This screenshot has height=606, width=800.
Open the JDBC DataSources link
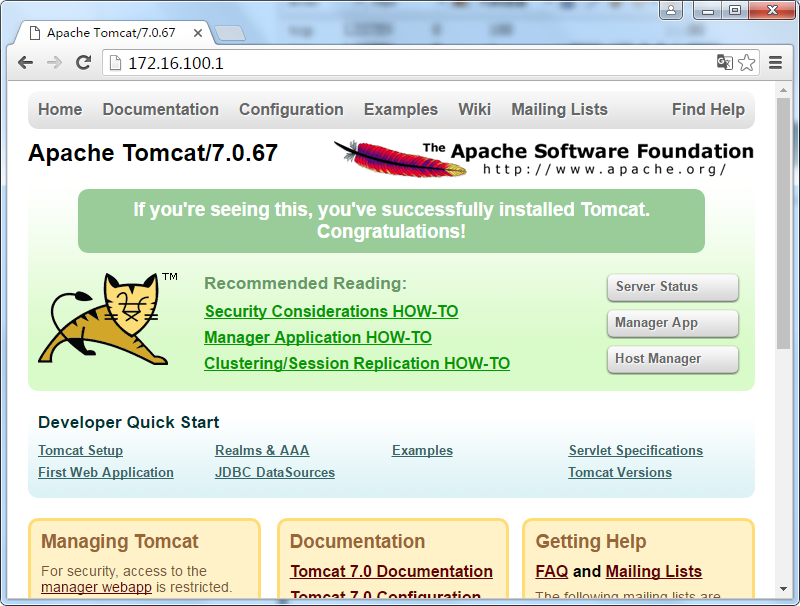pyautogui.click(x=275, y=472)
